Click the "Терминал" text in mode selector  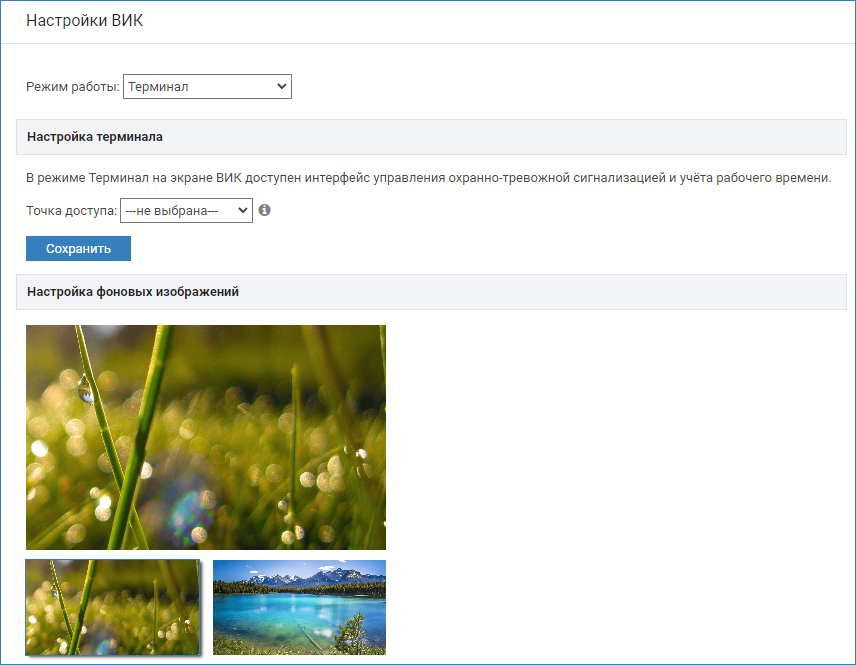pos(159,87)
